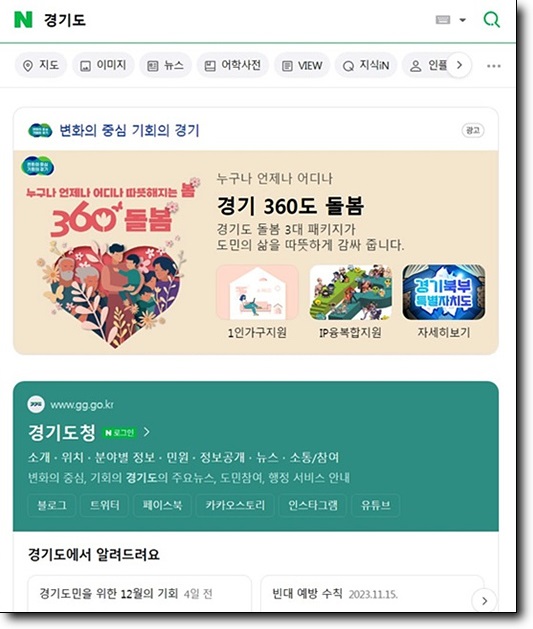Screen dimensions: 533x629
Task: Open the 경기북부 특별자치도 자세히보기 image
Action: tap(444, 292)
